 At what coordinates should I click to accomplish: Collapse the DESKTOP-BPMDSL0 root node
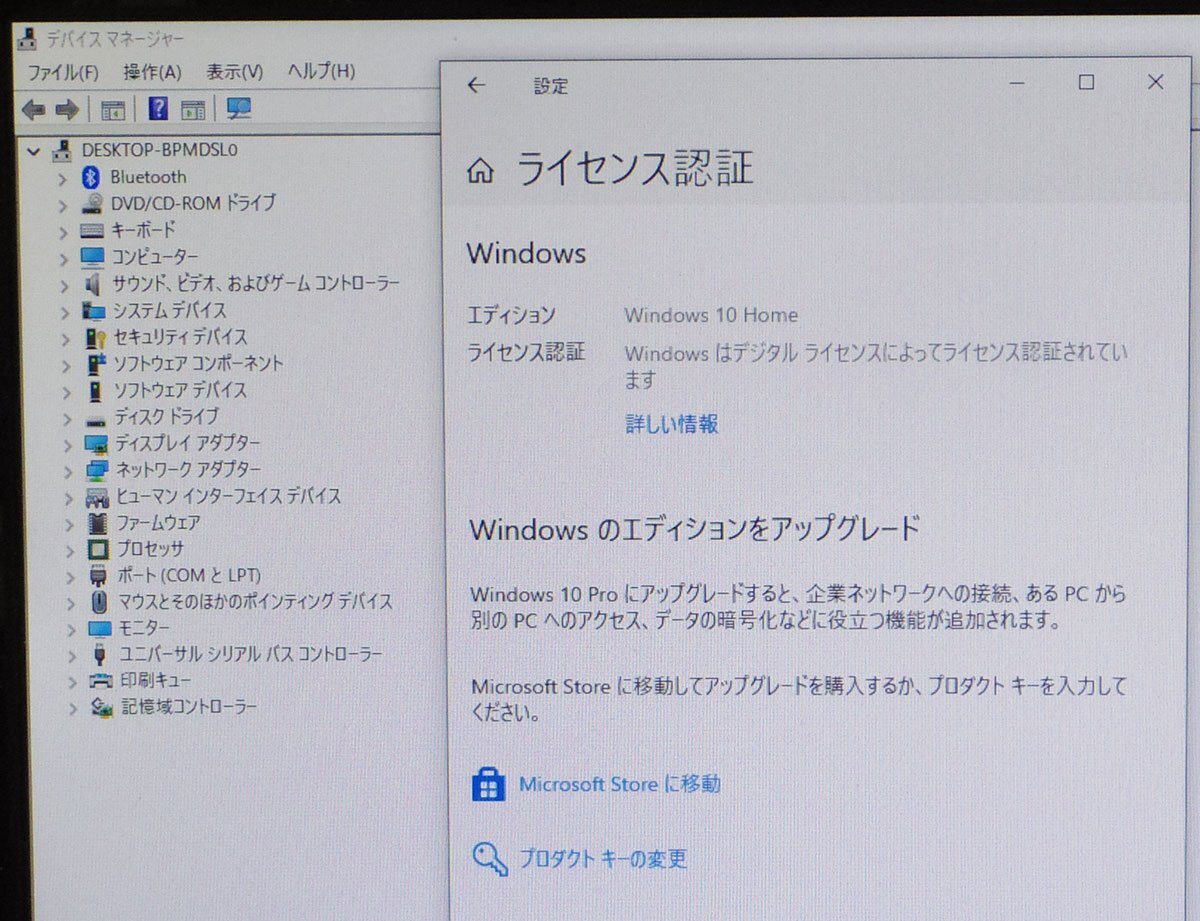coord(34,152)
